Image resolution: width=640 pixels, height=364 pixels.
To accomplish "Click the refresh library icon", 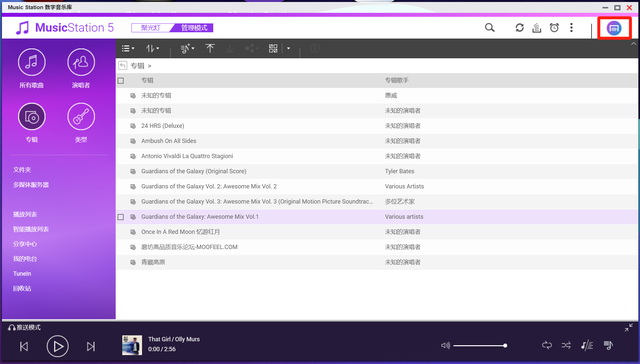I will pos(519,28).
